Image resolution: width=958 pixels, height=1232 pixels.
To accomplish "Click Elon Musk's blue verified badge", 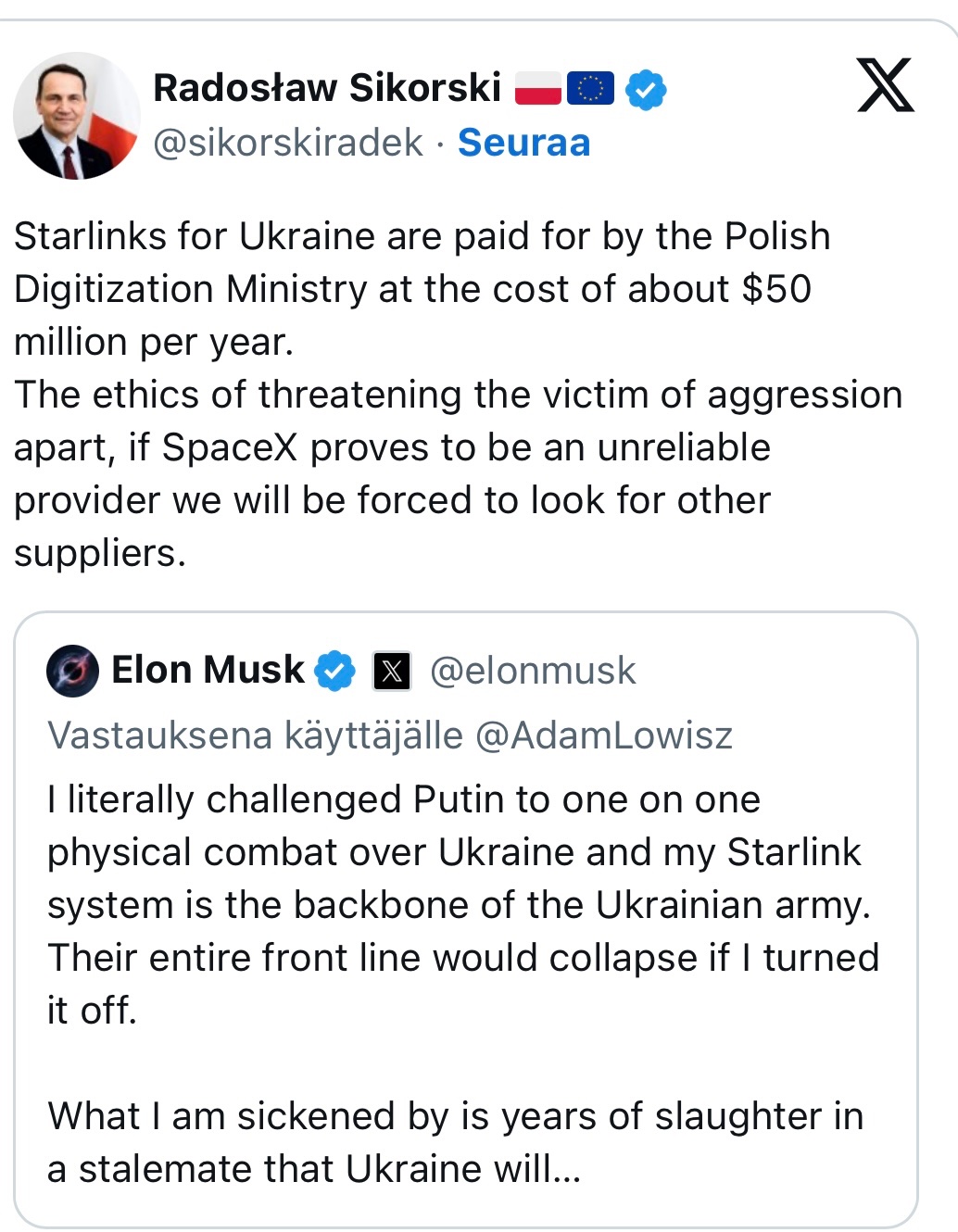I will coord(334,671).
